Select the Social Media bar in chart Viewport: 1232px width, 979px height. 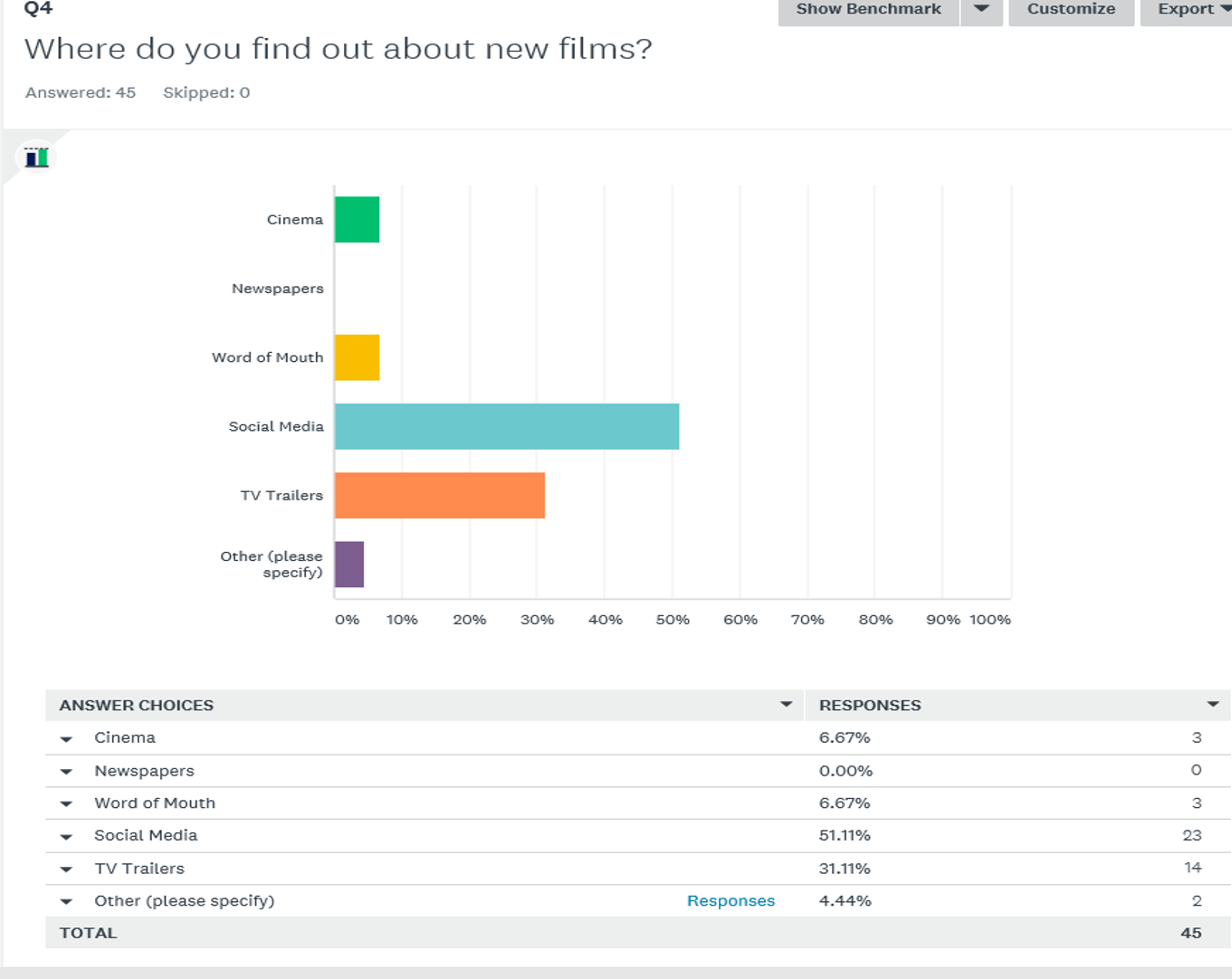(x=505, y=425)
